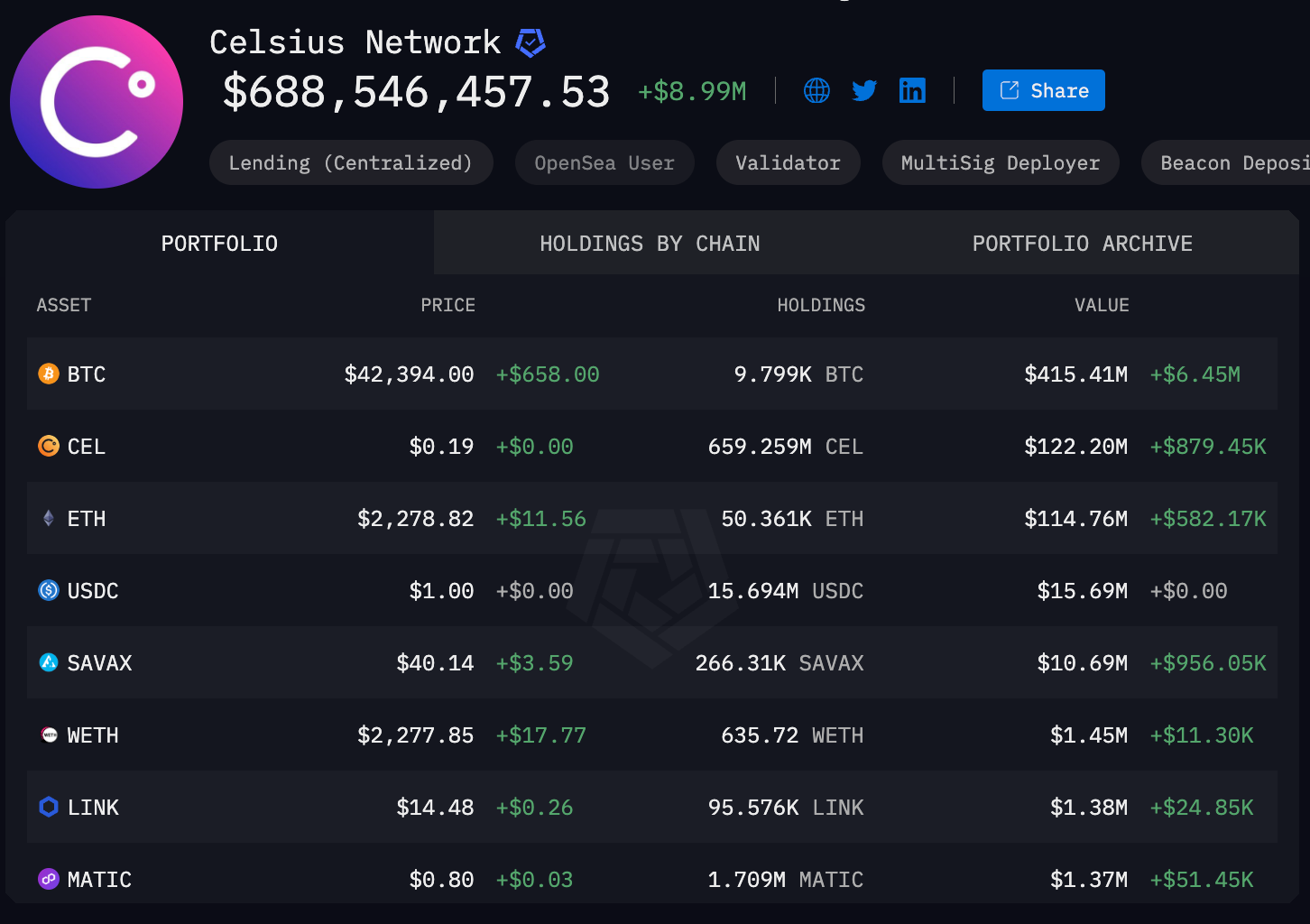Select the OpenSea User tag
This screenshot has width=1310, height=924.
click(x=604, y=162)
